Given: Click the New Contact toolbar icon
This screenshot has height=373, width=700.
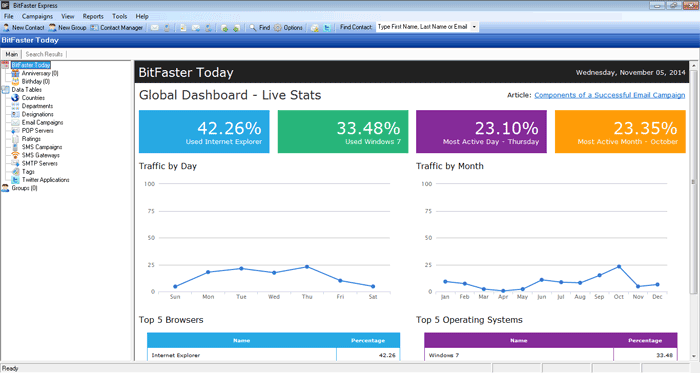Looking at the screenshot, I should coord(23,28).
